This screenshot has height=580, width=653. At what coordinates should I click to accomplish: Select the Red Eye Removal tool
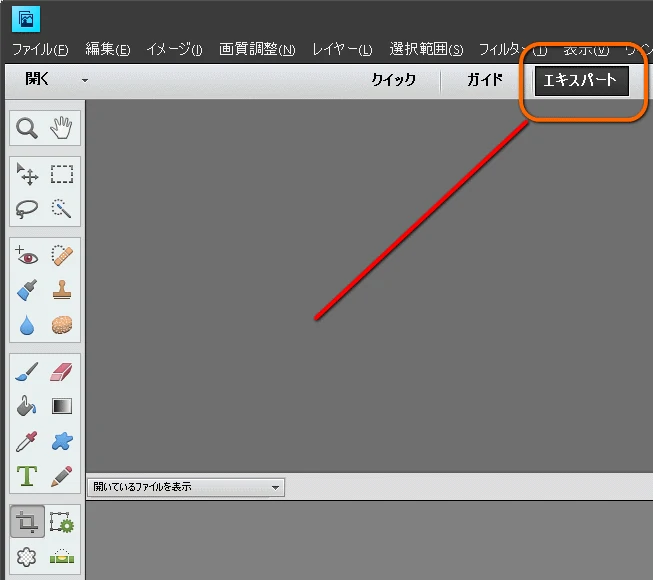coord(27,256)
